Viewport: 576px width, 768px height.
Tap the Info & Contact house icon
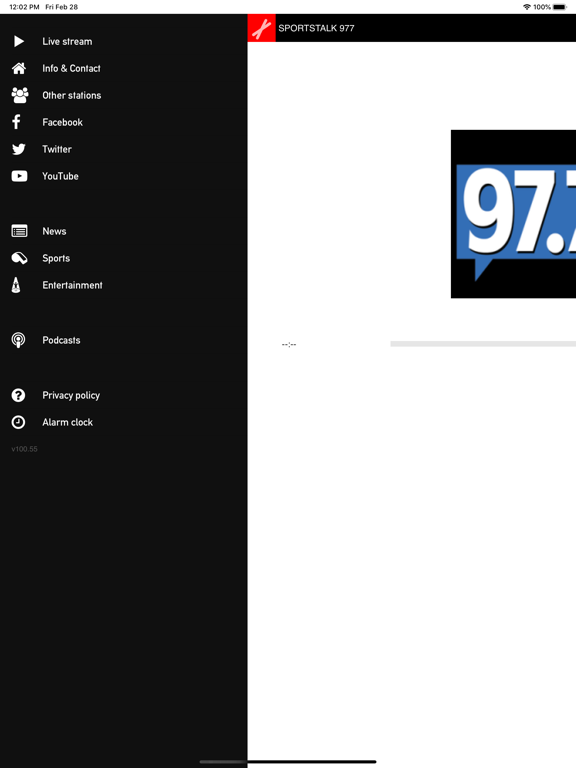[x=19, y=69]
